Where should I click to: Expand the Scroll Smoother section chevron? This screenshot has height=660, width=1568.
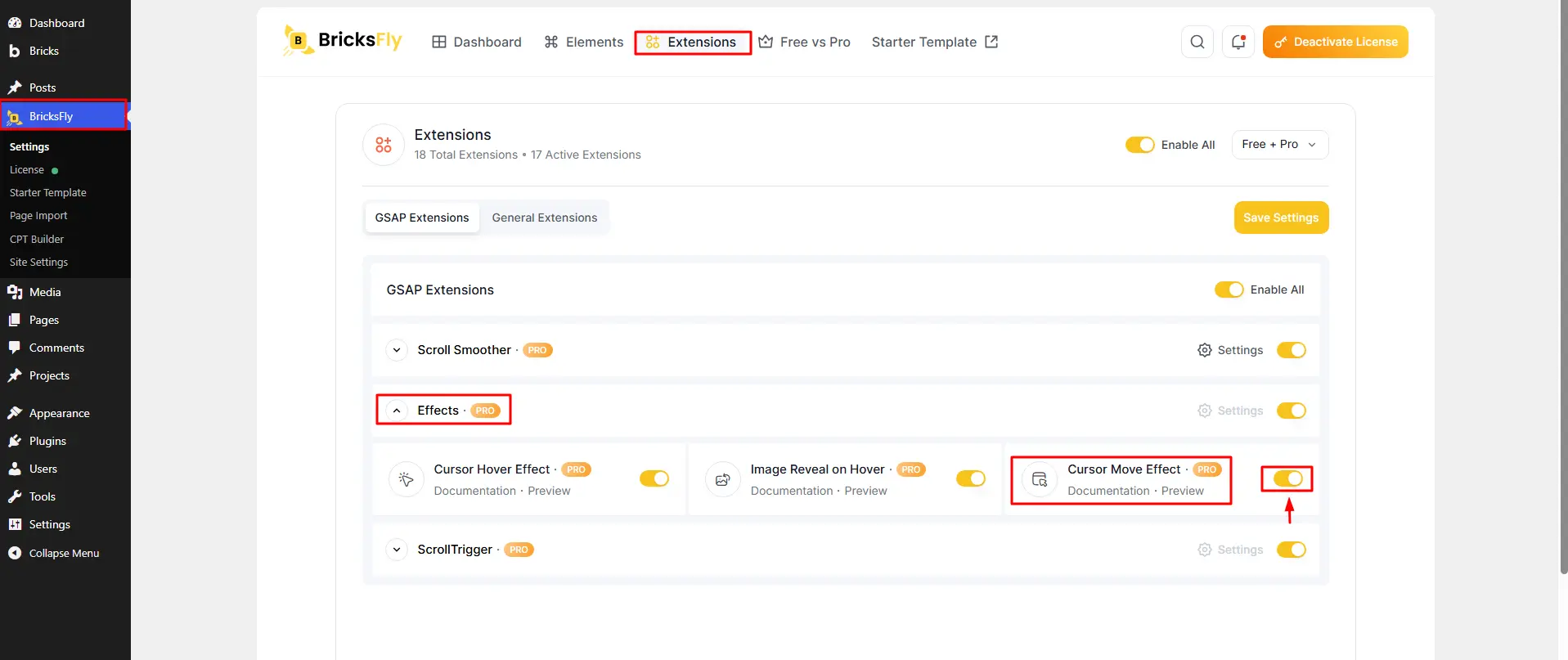coord(397,350)
